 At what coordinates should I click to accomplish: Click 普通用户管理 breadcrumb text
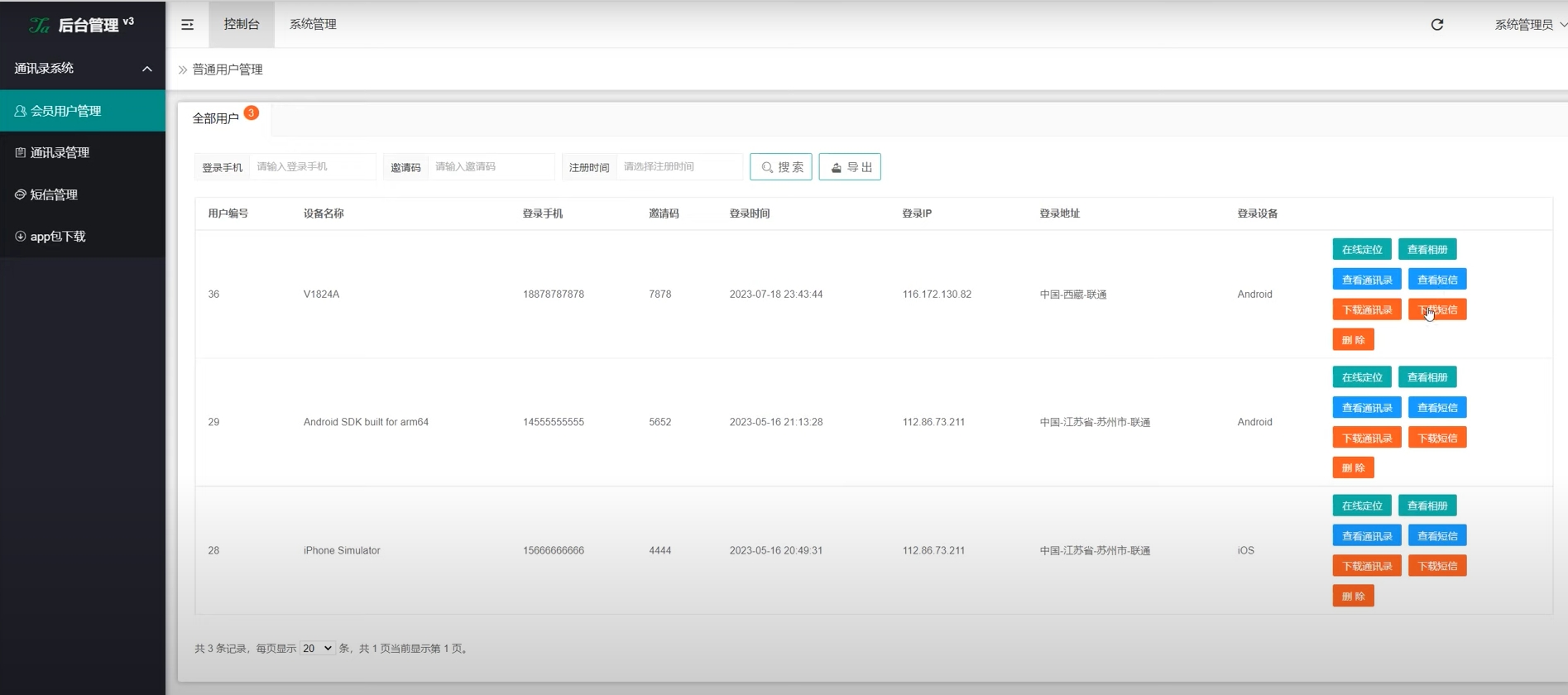228,69
